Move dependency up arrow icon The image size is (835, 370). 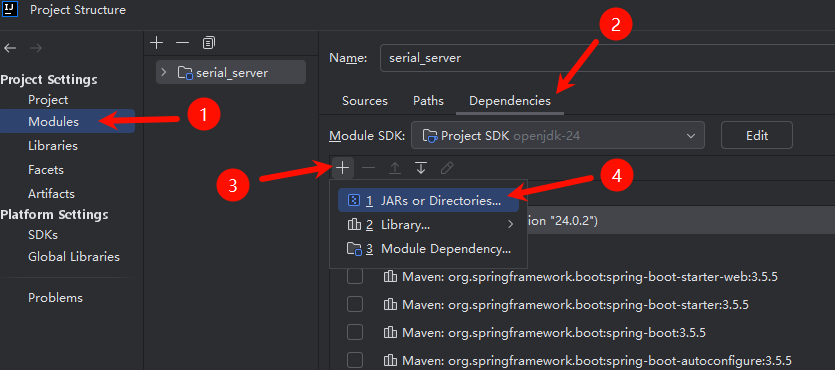click(395, 168)
